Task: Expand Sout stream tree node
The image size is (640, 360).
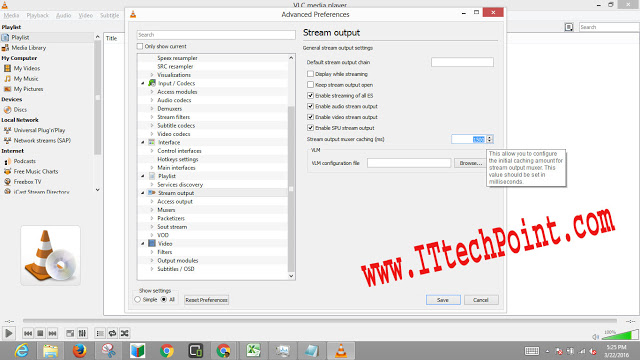Action: pos(152,227)
